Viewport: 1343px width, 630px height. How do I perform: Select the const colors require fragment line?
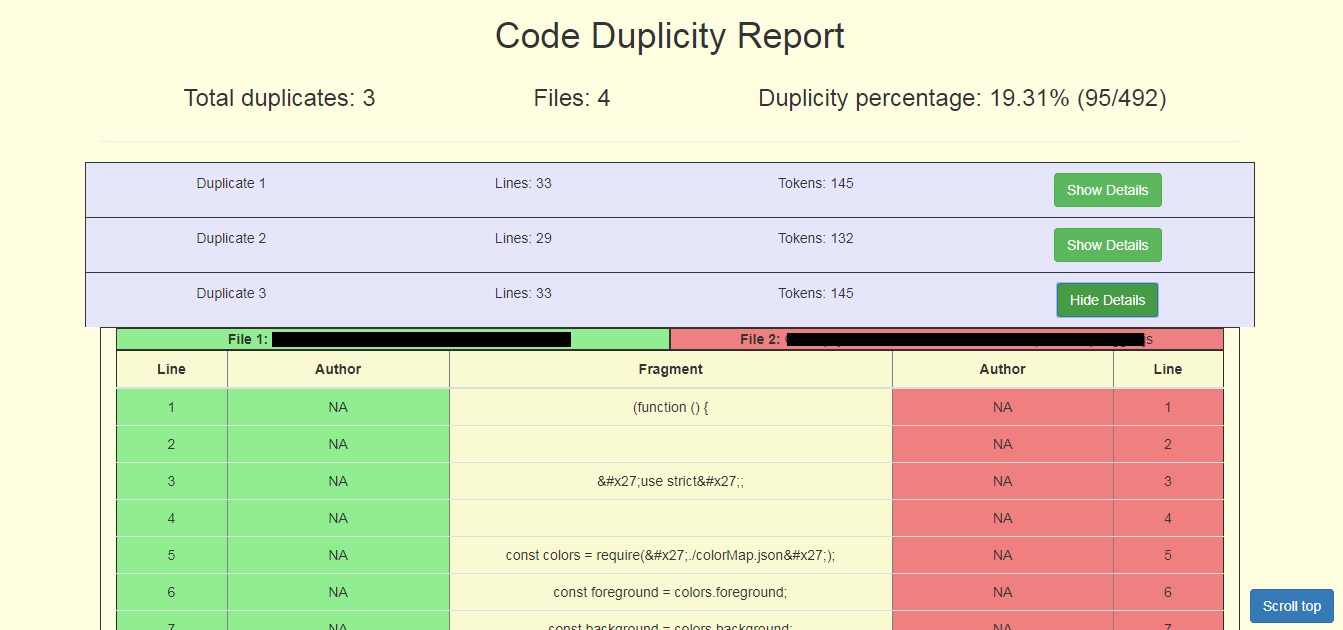670,555
